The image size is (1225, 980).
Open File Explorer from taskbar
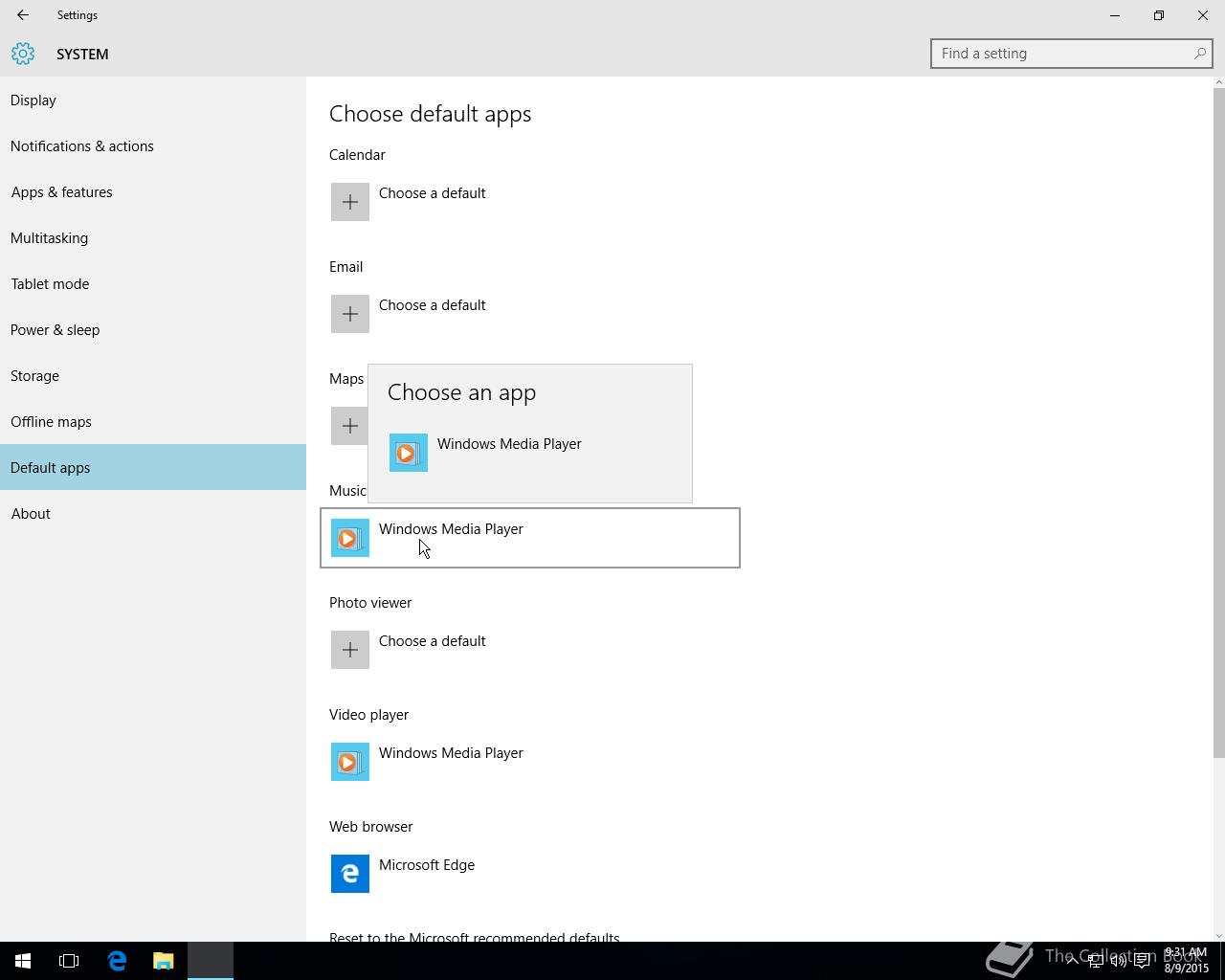click(x=164, y=961)
